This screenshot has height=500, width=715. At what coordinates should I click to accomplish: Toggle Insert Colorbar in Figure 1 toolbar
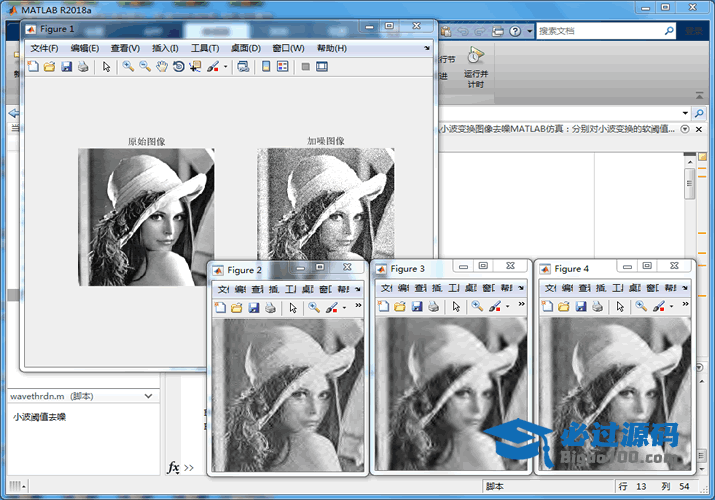point(266,67)
